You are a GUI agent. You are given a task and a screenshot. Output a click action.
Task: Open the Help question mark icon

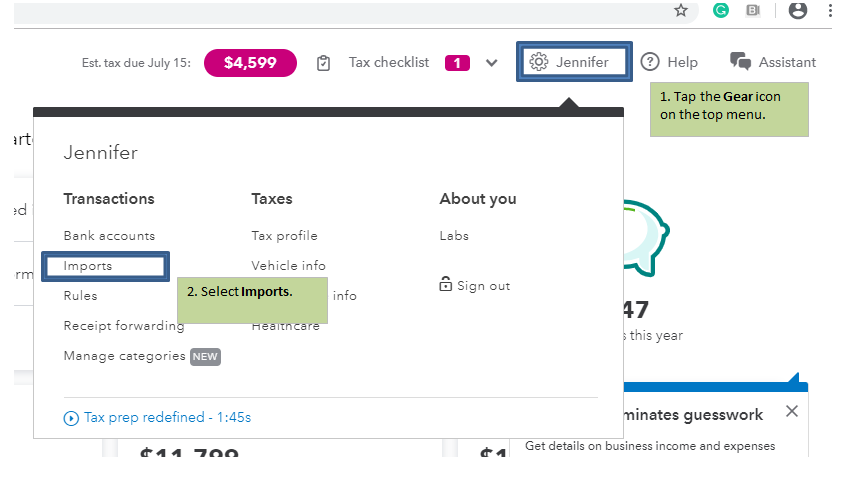pos(650,62)
